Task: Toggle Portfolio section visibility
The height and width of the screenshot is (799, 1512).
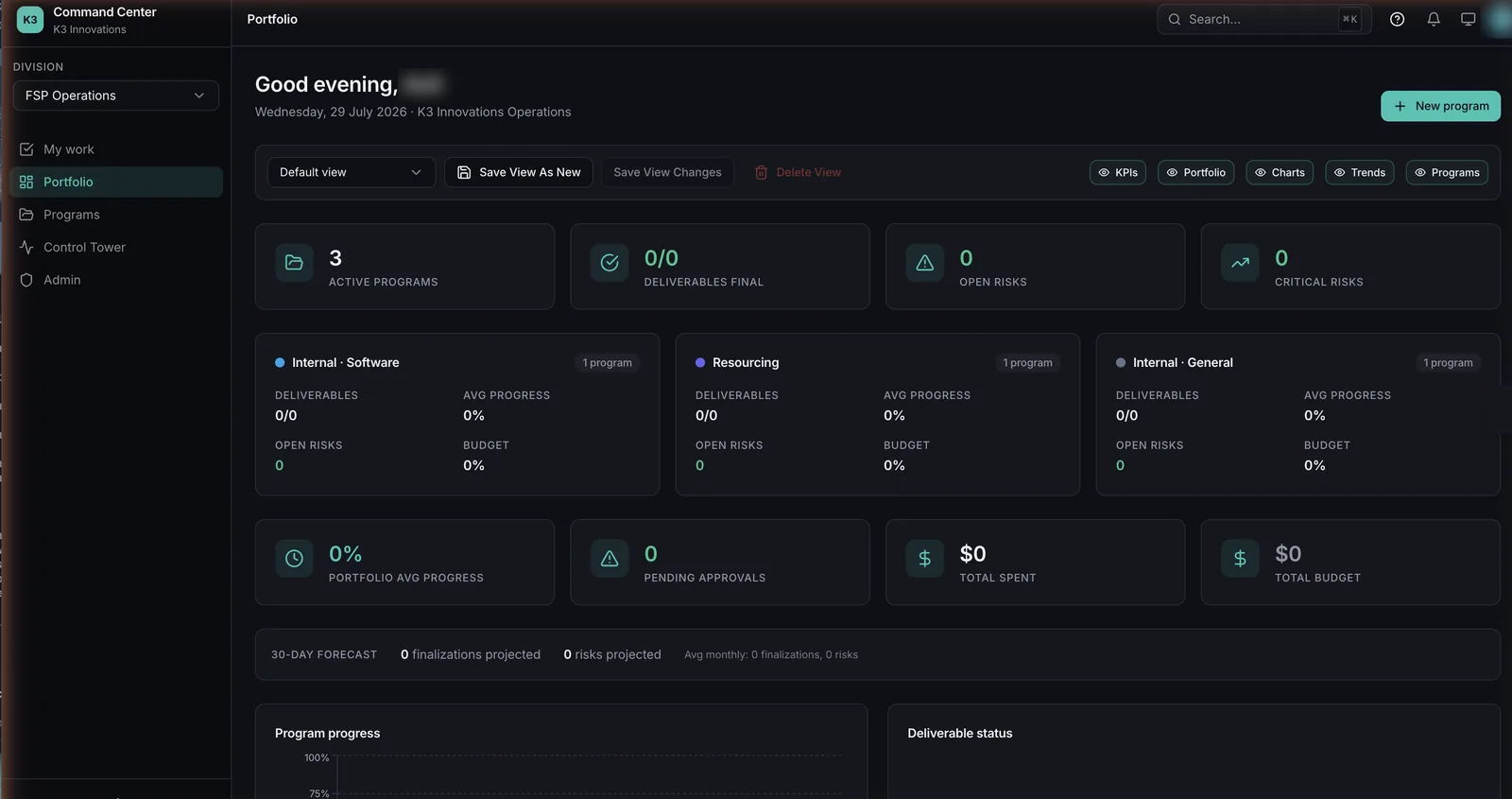Action: (1195, 172)
